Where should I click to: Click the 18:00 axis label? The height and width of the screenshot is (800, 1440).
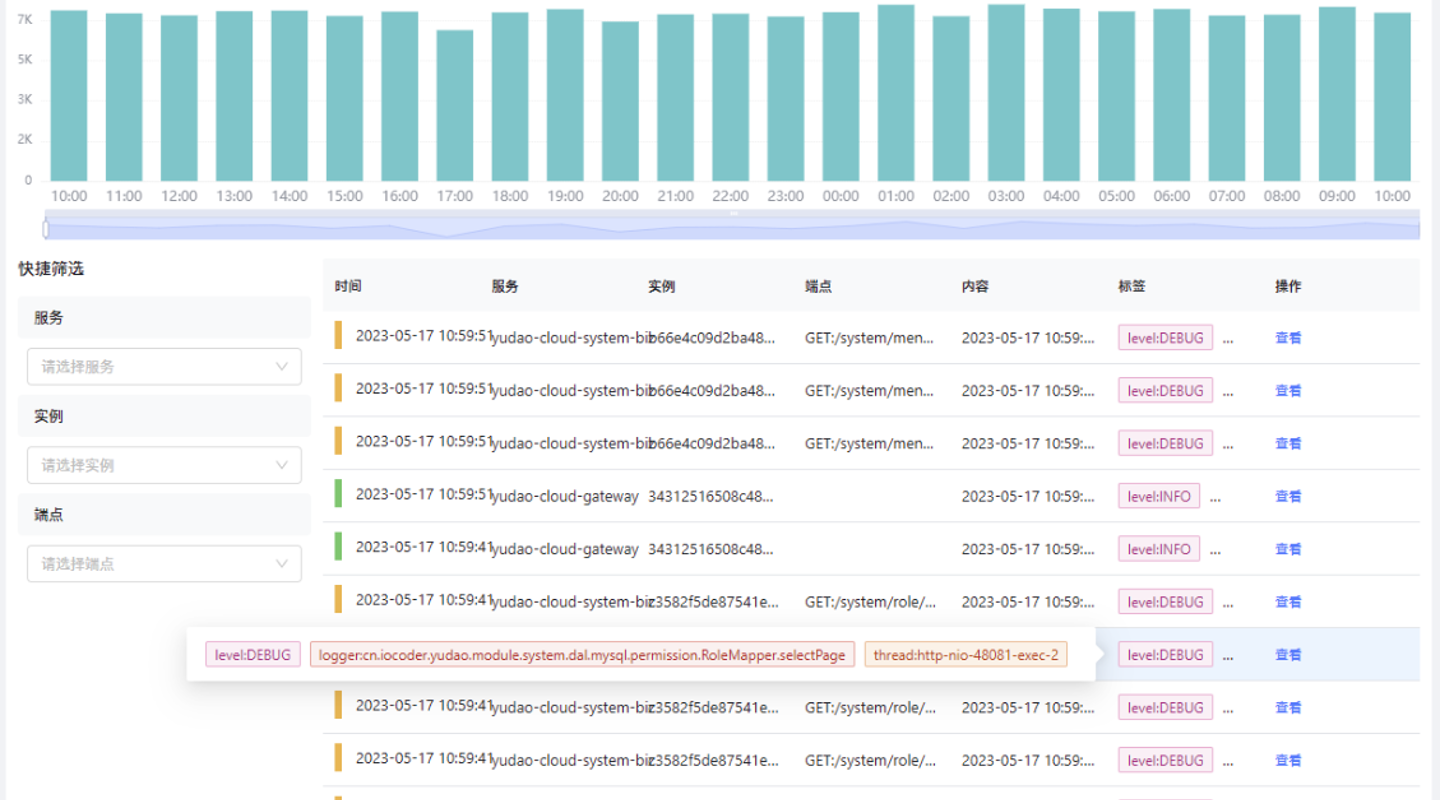[x=510, y=196]
